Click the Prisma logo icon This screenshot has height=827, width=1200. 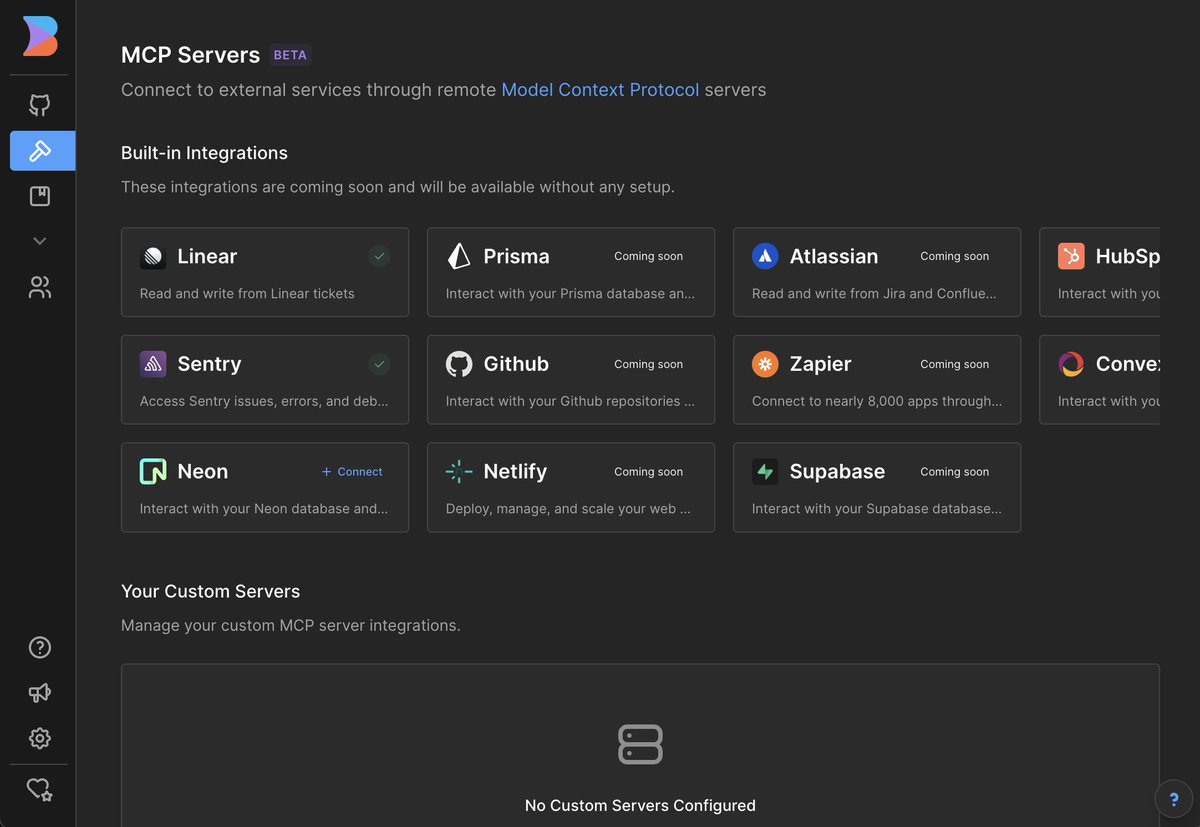click(x=459, y=256)
